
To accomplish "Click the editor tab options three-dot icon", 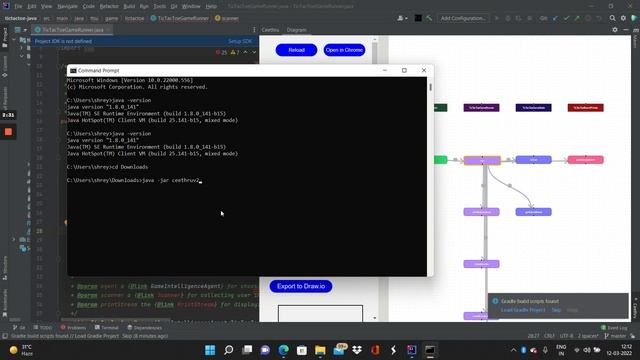I will coord(254,30).
